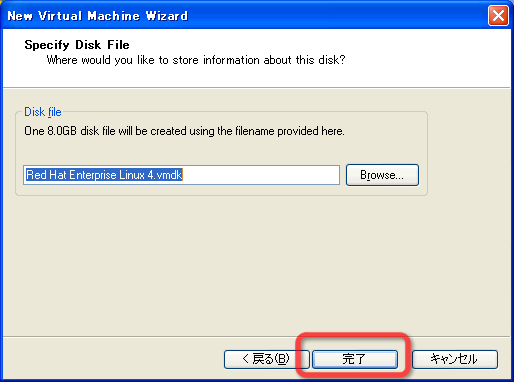The width and height of the screenshot is (514, 382).
Task: Click the 'Where would you like to store' subtitle
Action: 196,60
